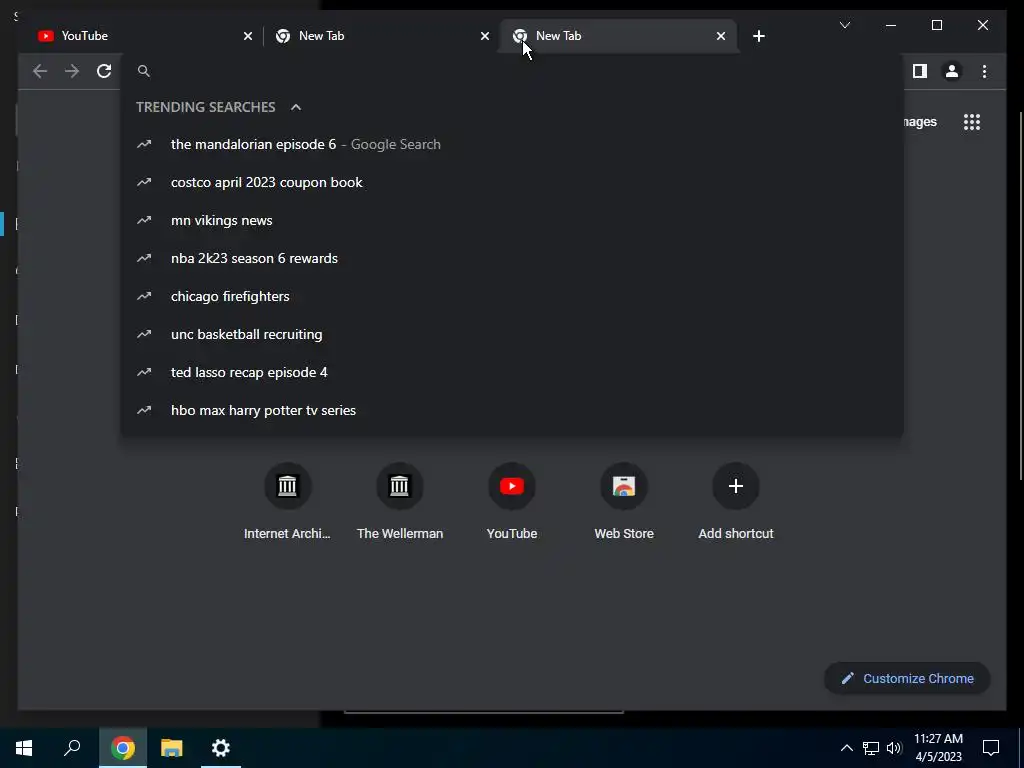The width and height of the screenshot is (1024, 768).
Task: Click the Add shortcut tile
Action: [x=736, y=501]
